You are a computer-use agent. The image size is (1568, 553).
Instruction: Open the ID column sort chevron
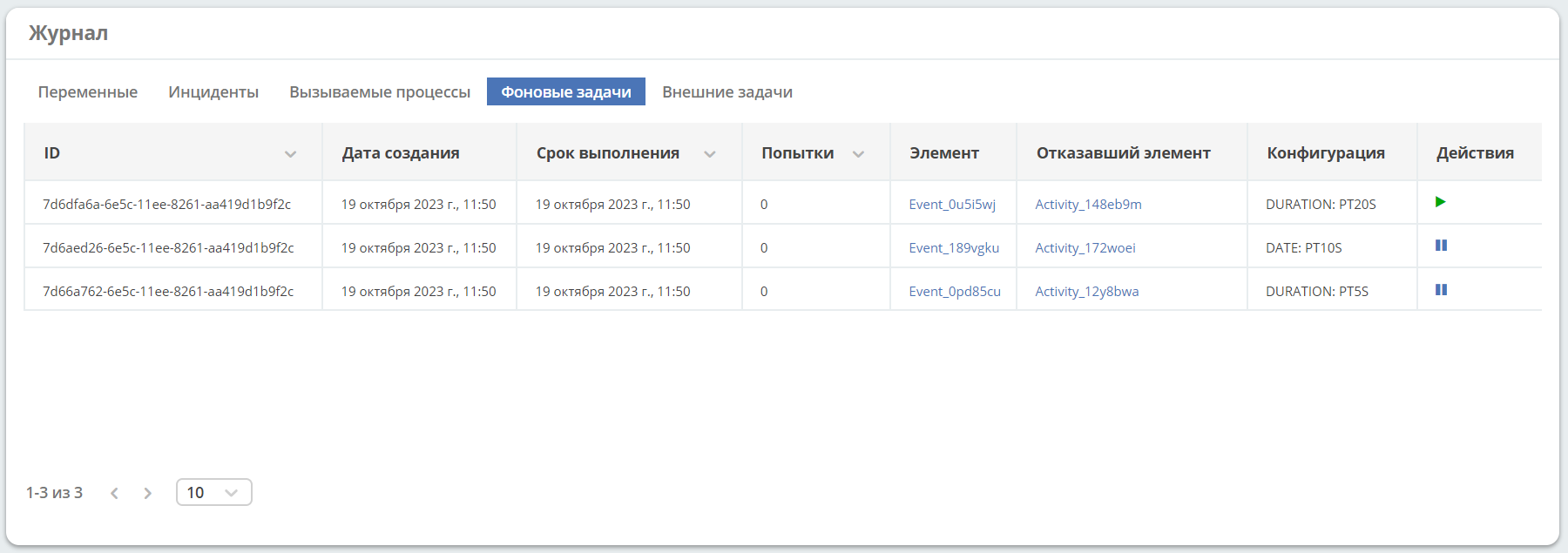point(290,154)
